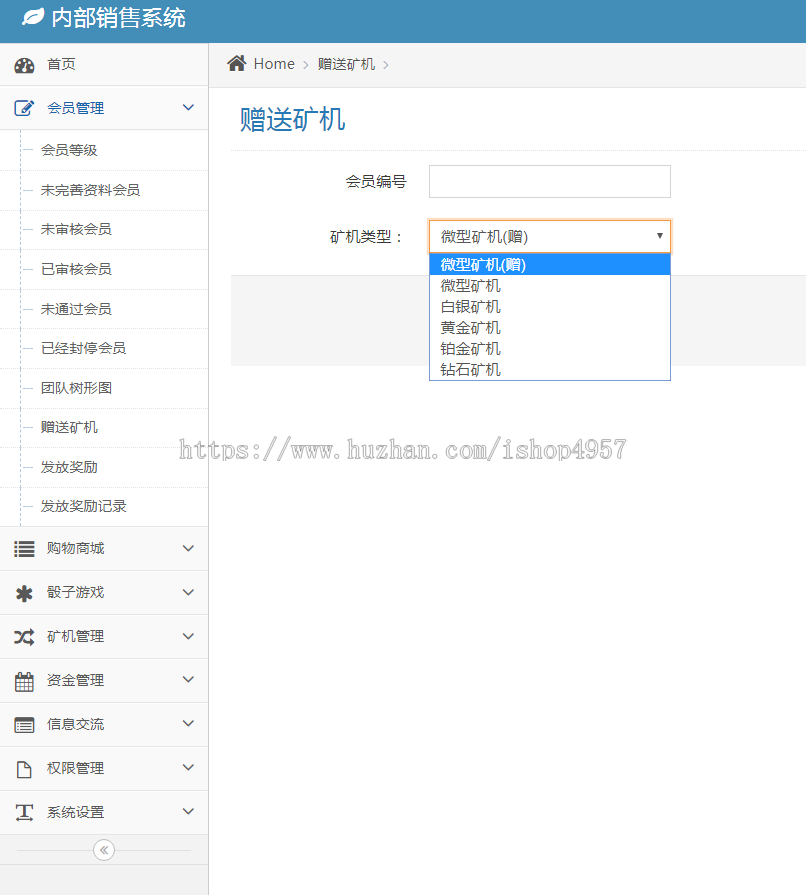Open 已经封停会员 page
Screen dimensions: 806x895
click(x=104, y=348)
